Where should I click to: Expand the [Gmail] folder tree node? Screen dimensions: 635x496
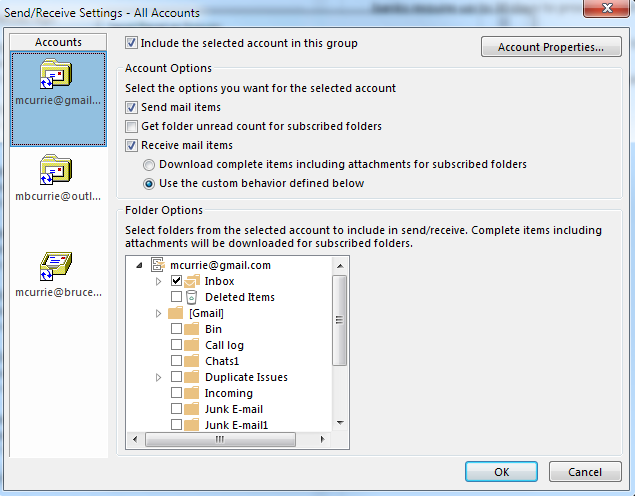coord(158,313)
